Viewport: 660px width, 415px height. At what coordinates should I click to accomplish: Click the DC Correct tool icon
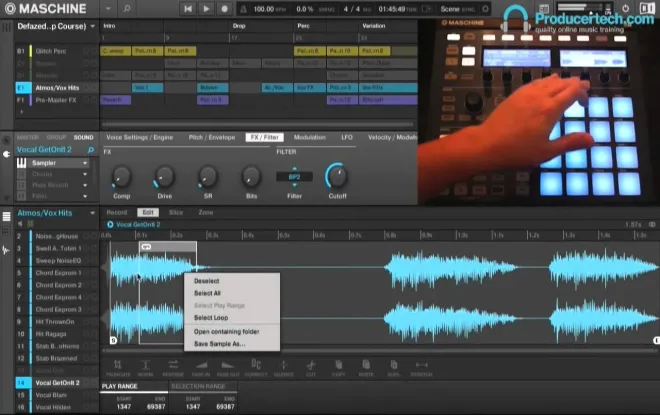[x=256, y=364]
